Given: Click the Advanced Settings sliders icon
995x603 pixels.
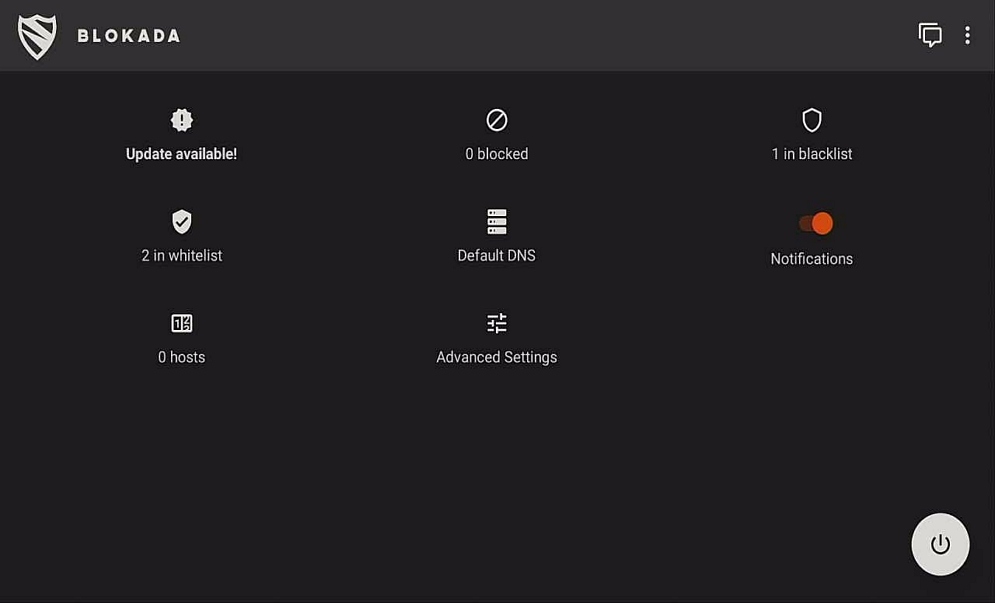Looking at the screenshot, I should click(497, 323).
